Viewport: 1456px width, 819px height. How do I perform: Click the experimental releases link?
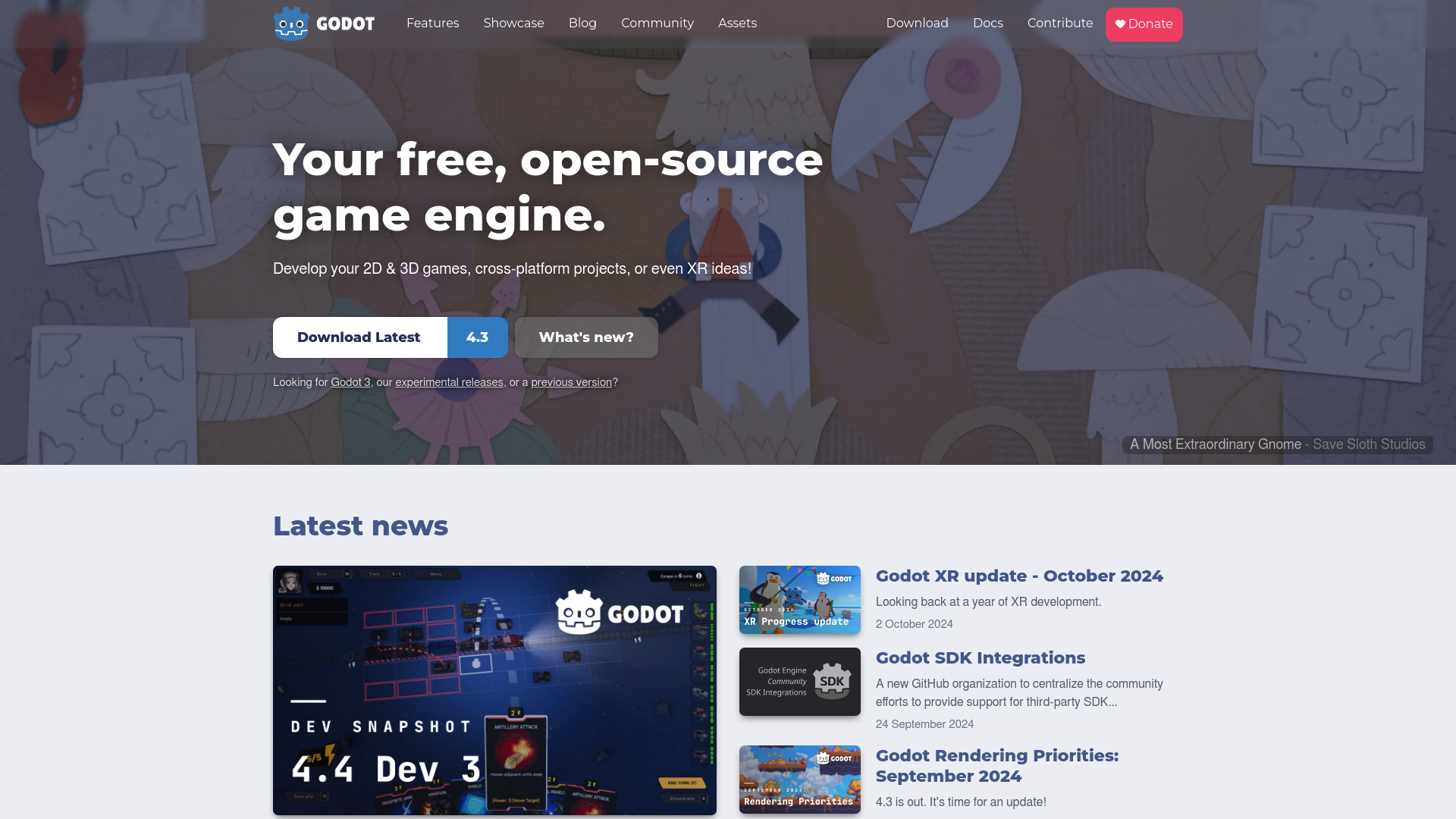[449, 382]
